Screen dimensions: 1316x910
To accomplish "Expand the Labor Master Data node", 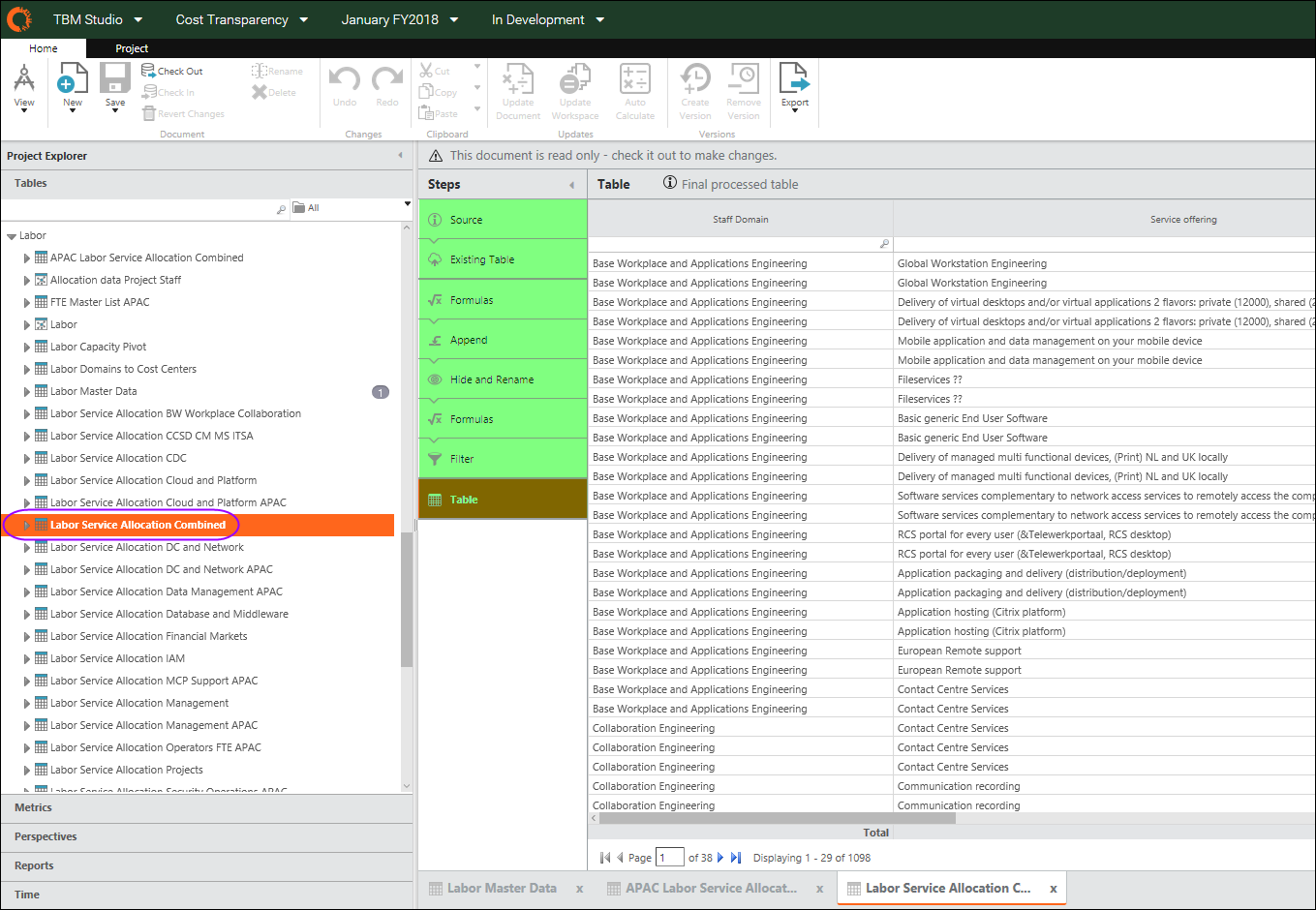I will click(x=27, y=392).
